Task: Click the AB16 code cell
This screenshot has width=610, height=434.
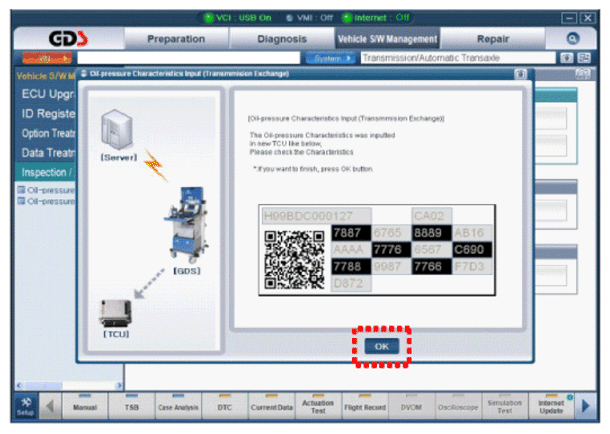Action: tap(472, 233)
